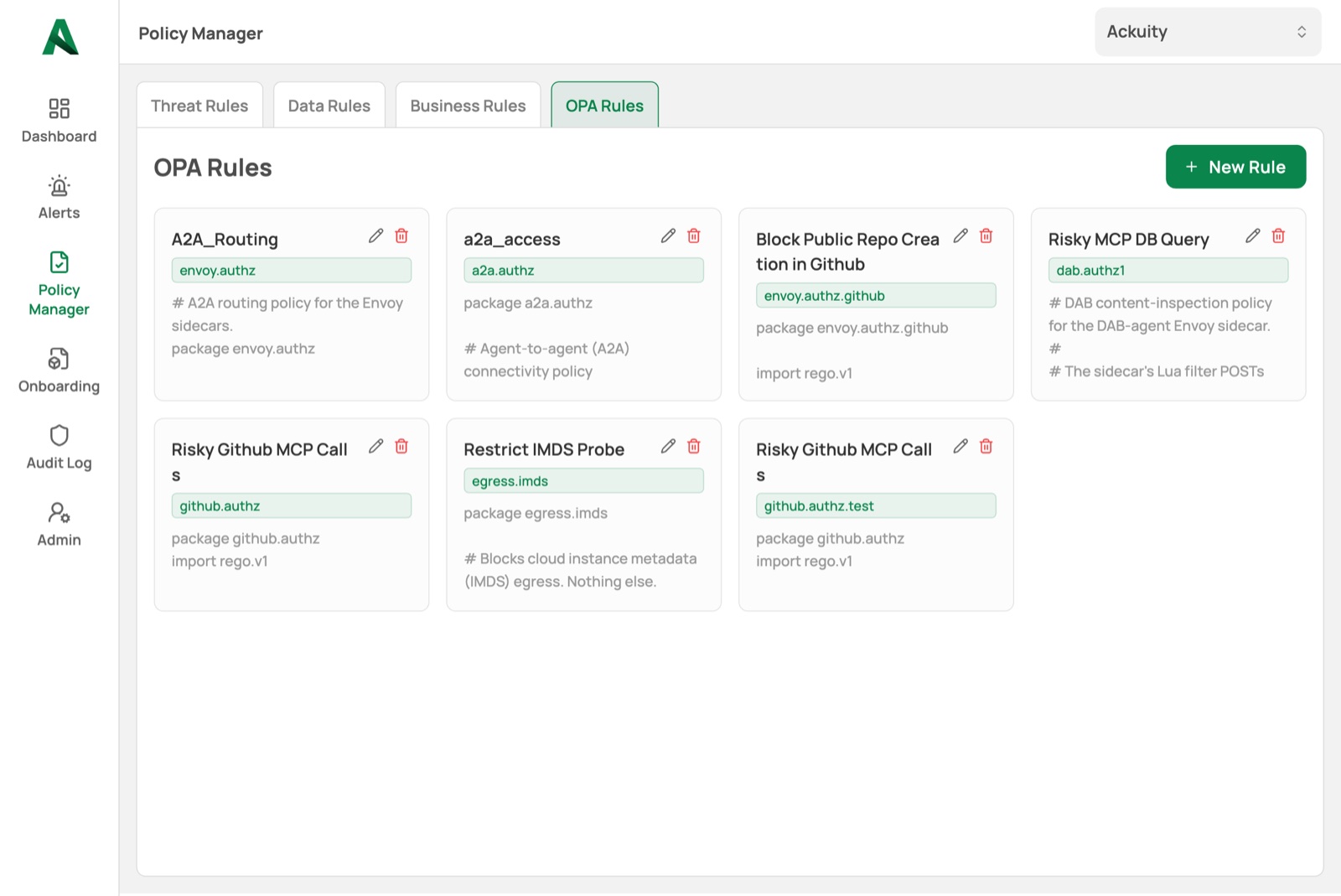Image resolution: width=1341 pixels, height=896 pixels.
Task: Click the A2A_Routing card title
Action: (x=225, y=239)
